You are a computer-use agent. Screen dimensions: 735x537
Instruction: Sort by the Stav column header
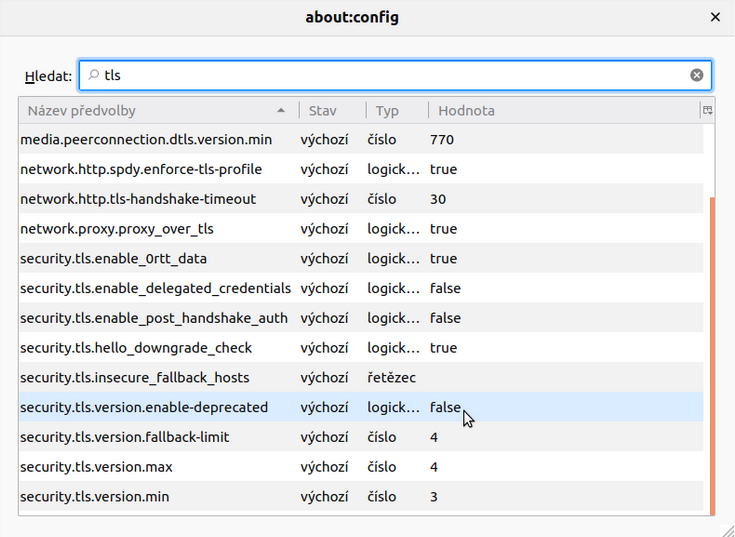click(323, 110)
